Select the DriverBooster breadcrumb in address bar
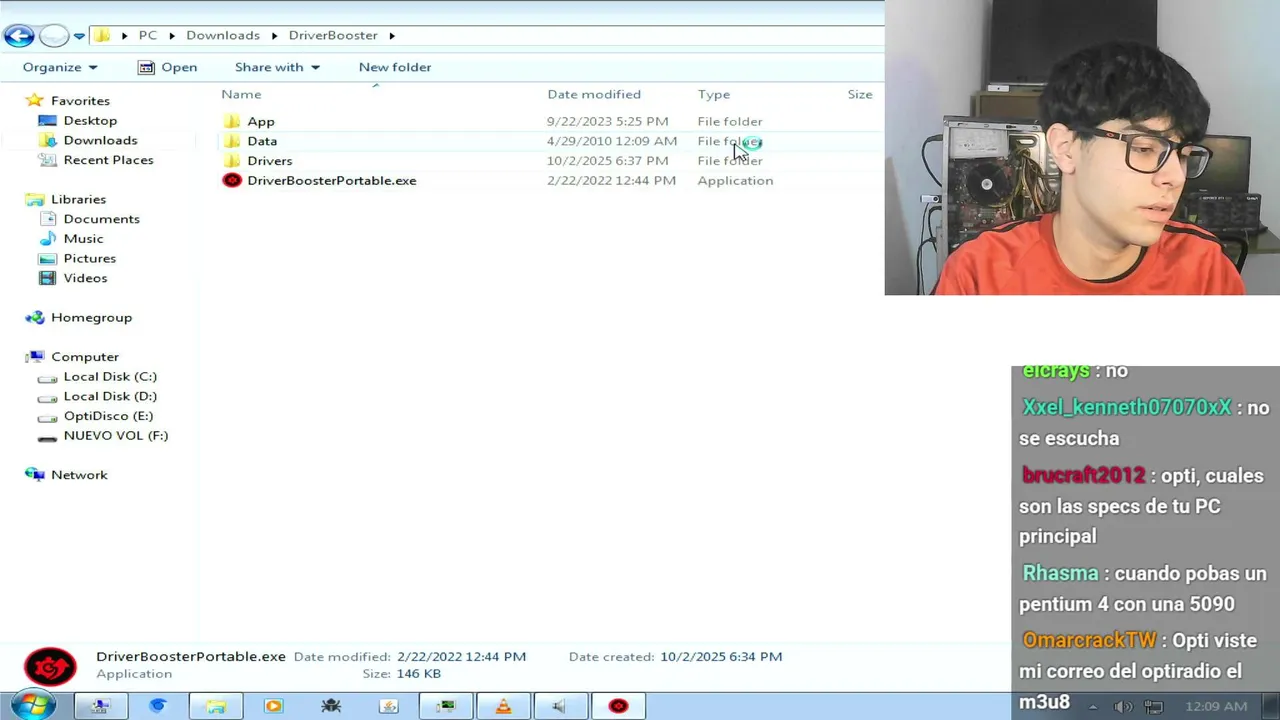The image size is (1280, 720). click(x=333, y=35)
